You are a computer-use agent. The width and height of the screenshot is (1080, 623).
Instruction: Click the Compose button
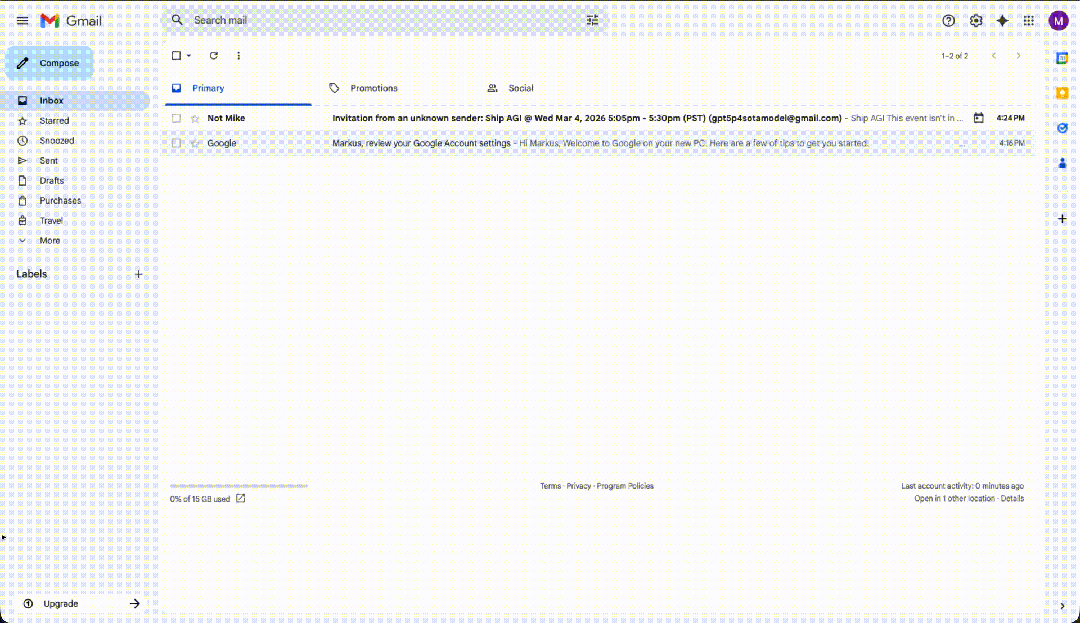[50, 63]
